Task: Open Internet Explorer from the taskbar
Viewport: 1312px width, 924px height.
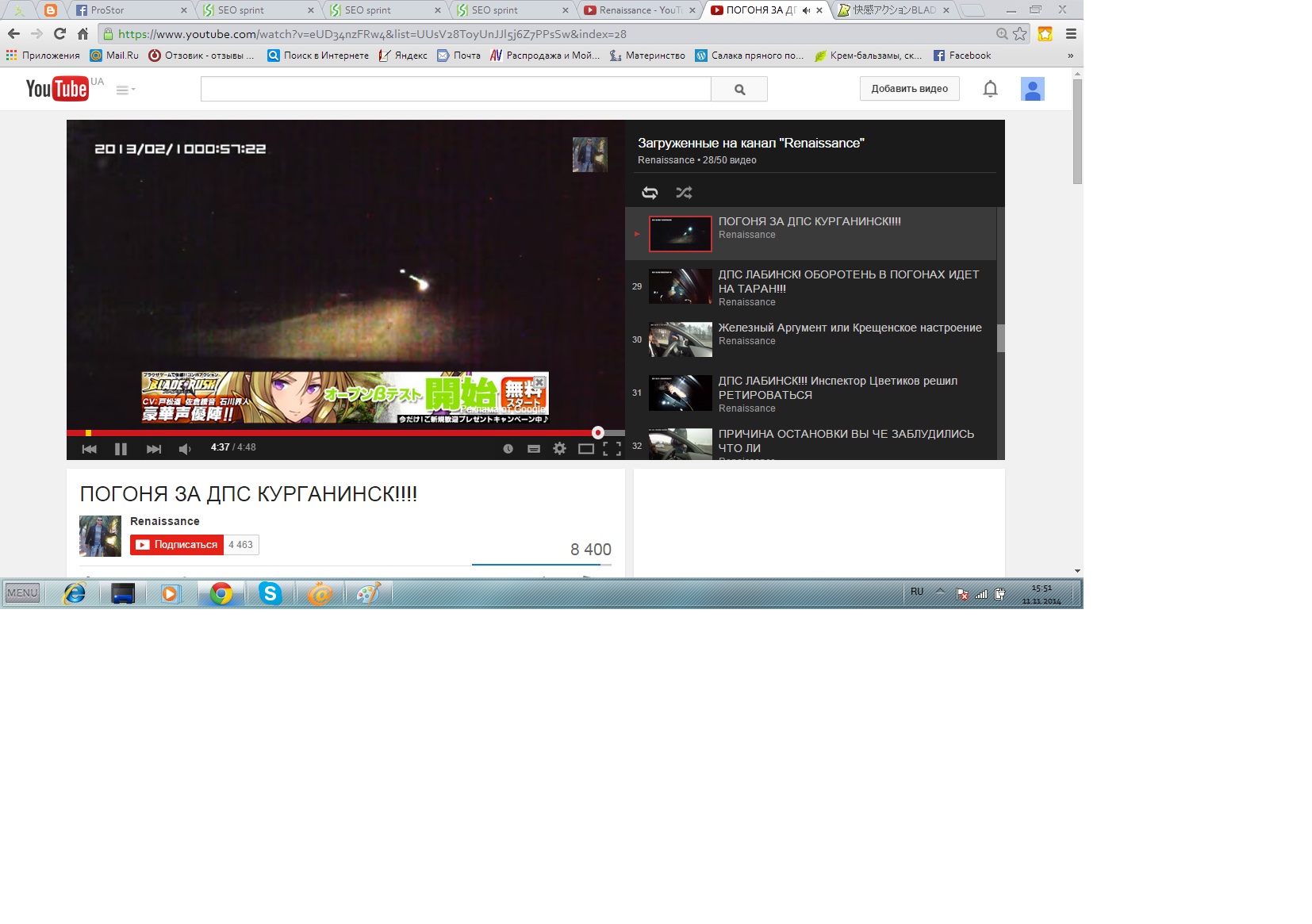Action: tap(75, 593)
